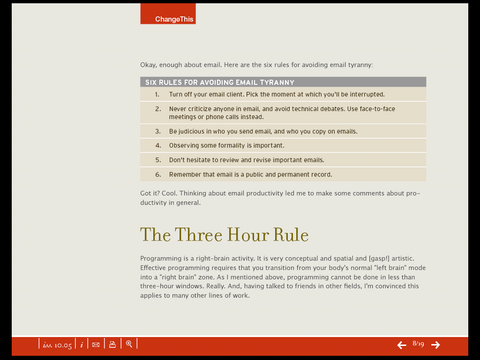Select rule 1 'Turn off your email client'
Image resolution: width=480 pixels, height=360 pixels.
(x=283, y=94)
